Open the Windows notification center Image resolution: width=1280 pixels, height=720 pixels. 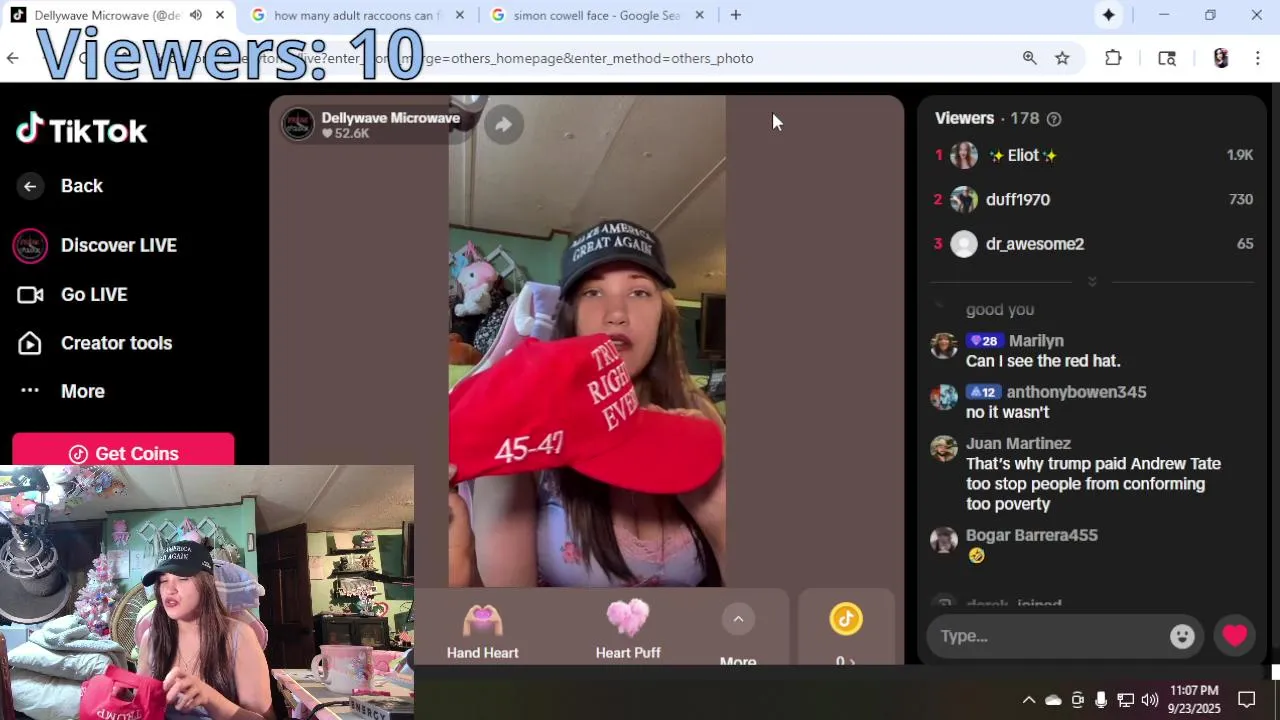click(1247, 700)
